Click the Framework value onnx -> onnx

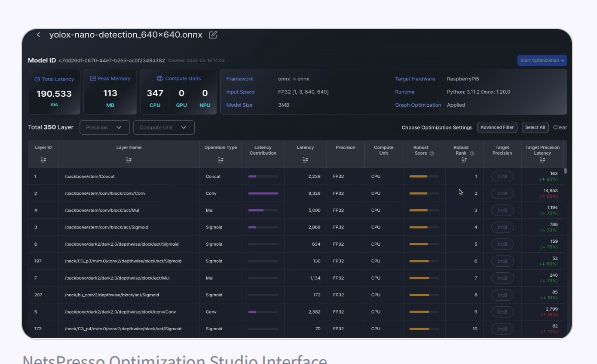pos(294,79)
